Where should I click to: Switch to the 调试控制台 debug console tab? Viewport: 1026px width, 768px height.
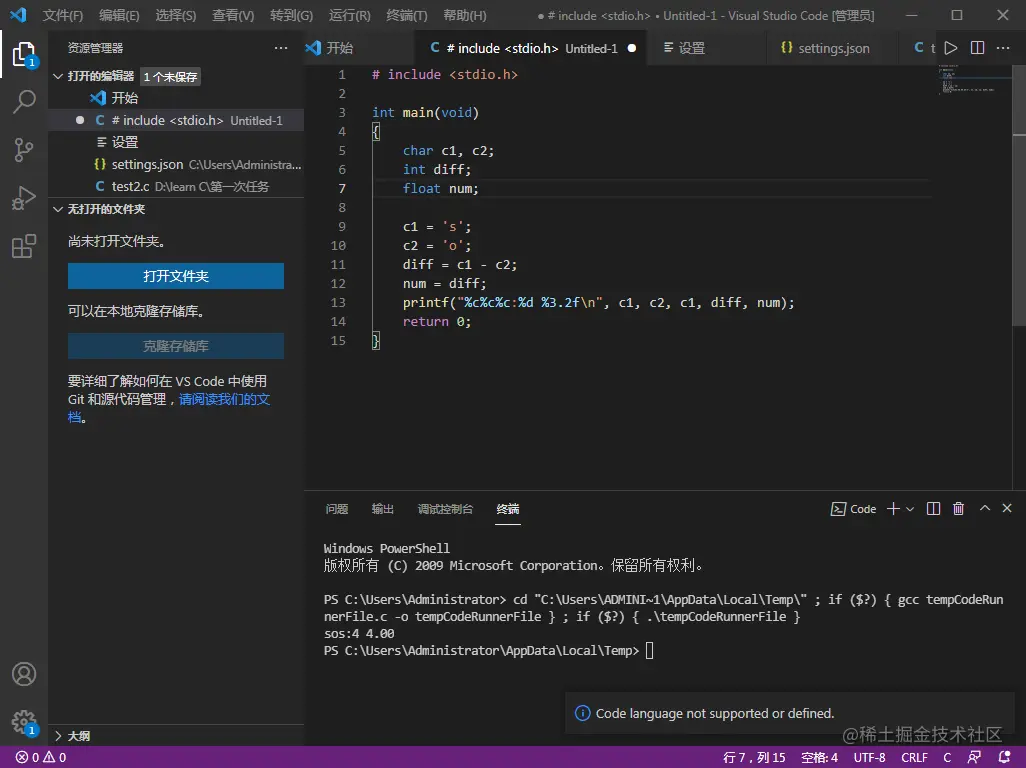(x=445, y=509)
